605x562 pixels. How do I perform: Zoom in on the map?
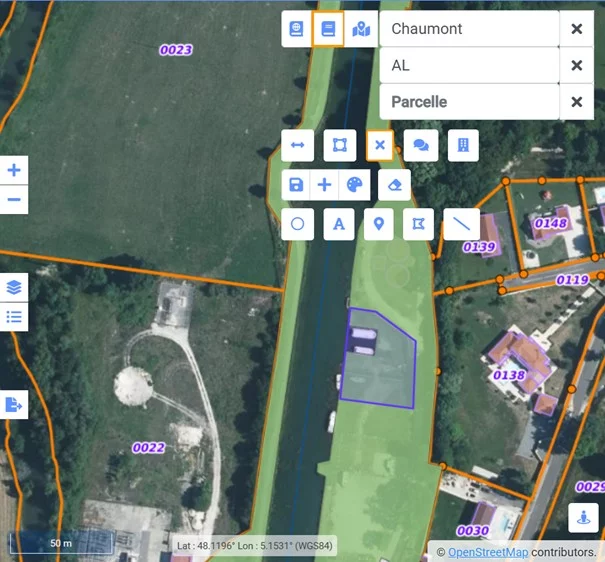14,171
